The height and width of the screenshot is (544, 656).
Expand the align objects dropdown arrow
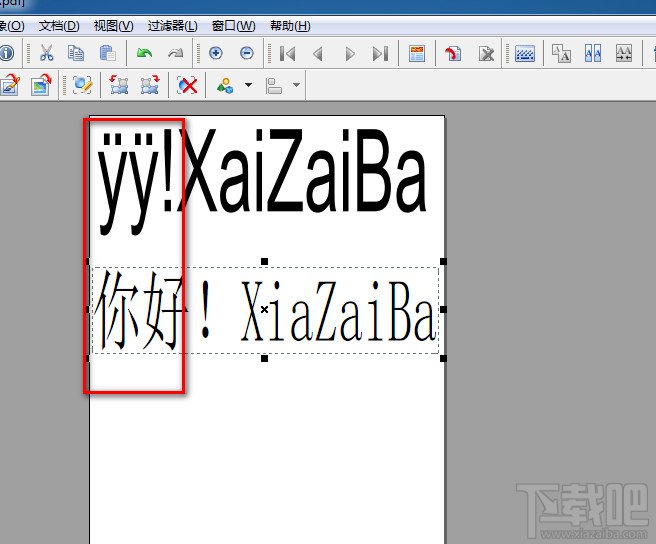pyautogui.click(x=297, y=85)
